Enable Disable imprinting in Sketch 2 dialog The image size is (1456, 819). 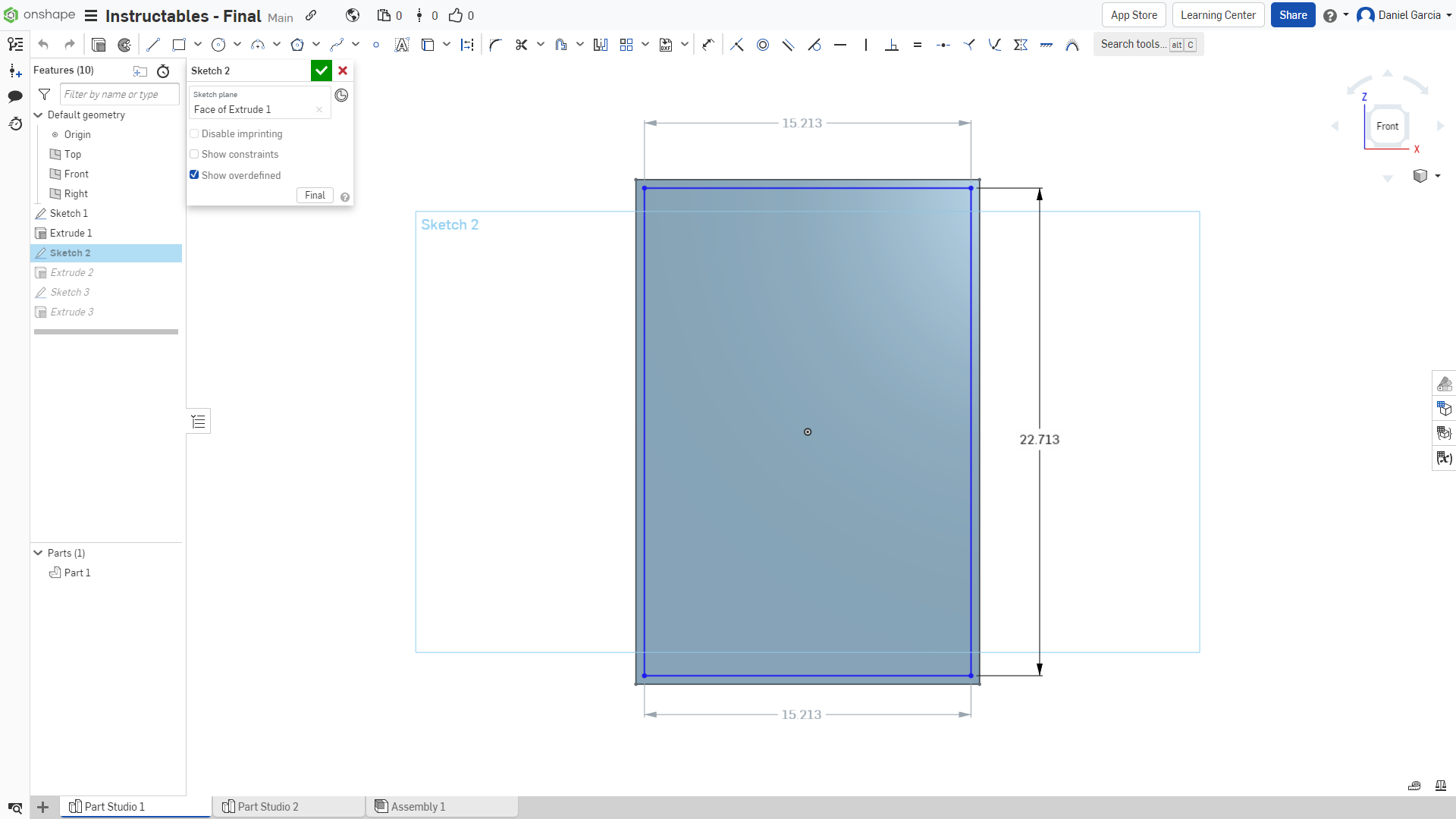194,133
